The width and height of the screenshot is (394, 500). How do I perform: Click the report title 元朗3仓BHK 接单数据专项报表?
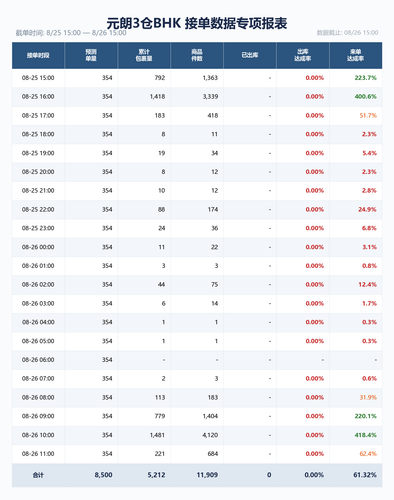click(197, 23)
